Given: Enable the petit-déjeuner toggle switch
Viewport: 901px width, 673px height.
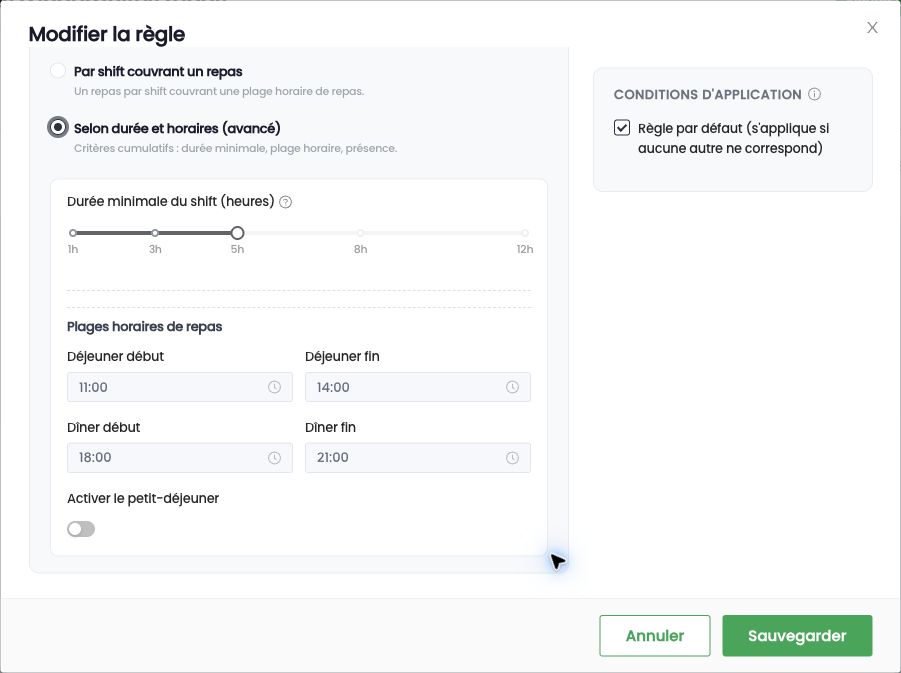Looking at the screenshot, I should pos(81,529).
